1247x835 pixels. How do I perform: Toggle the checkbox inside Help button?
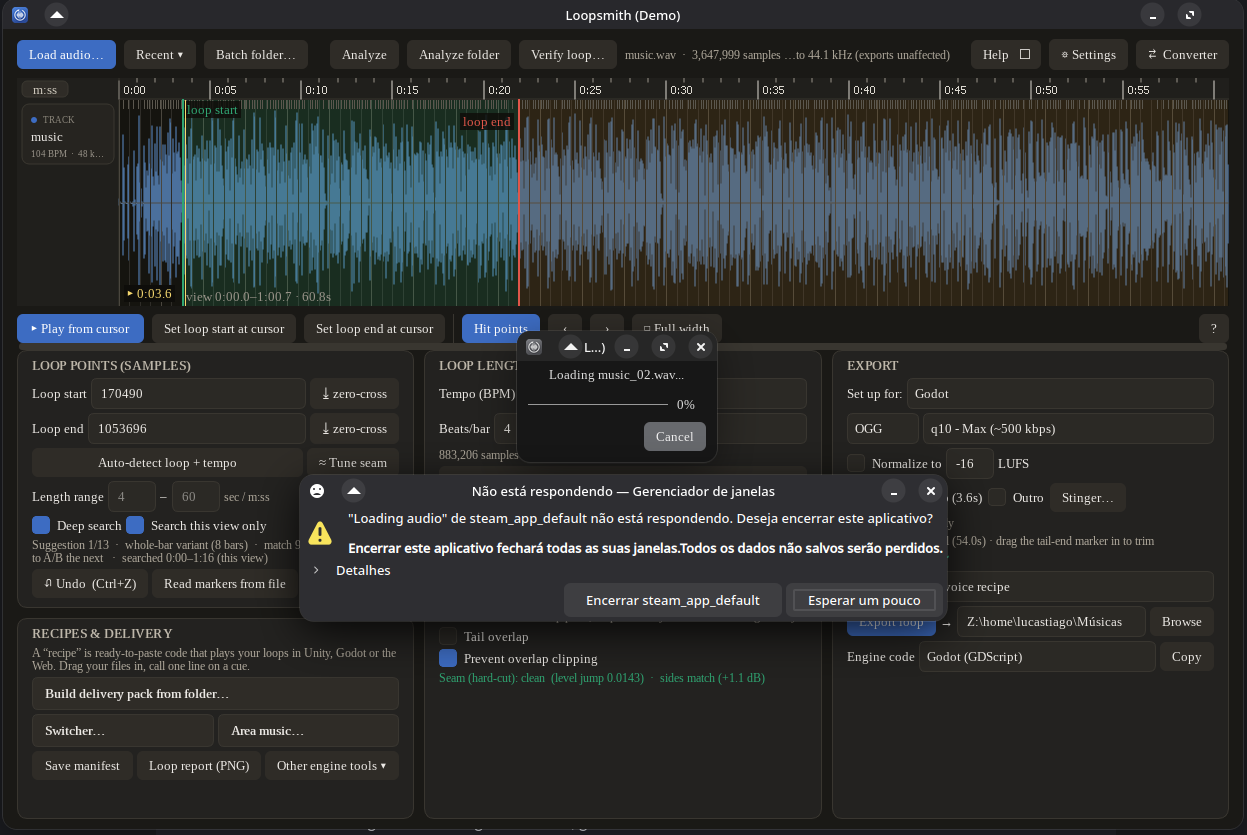(x=1024, y=55)
